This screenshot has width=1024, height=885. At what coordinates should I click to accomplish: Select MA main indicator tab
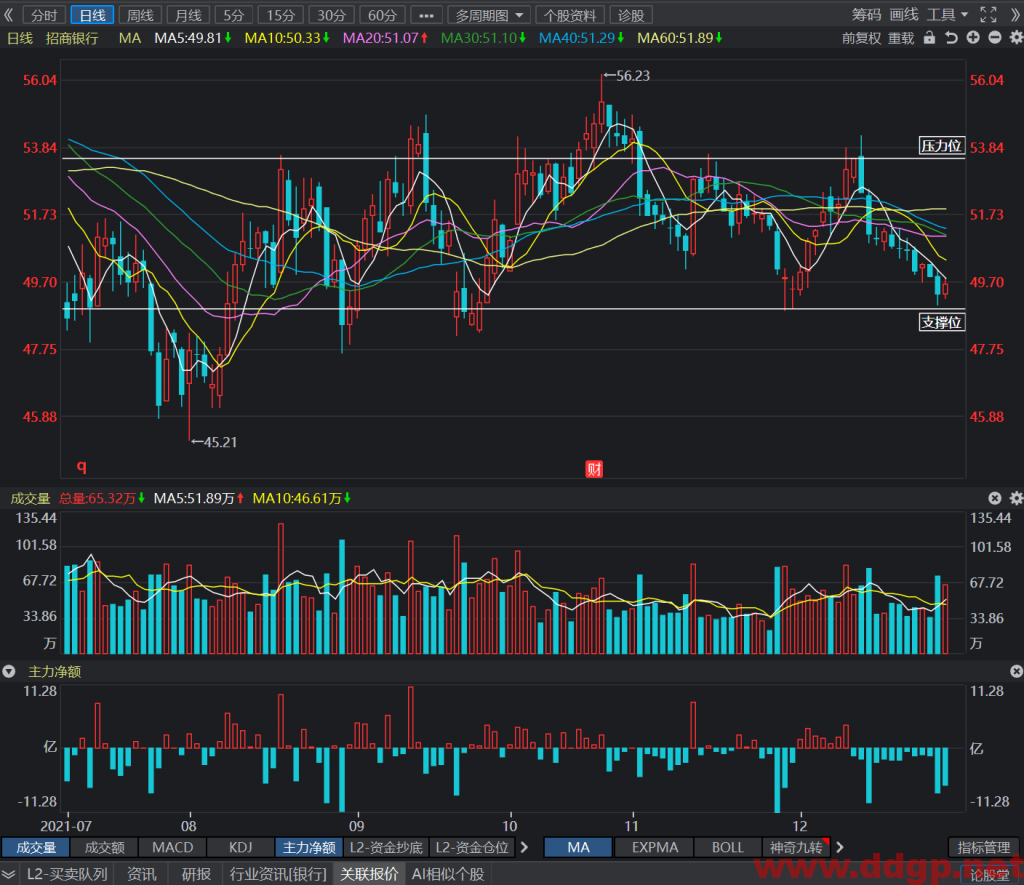[x=578, y=847]
